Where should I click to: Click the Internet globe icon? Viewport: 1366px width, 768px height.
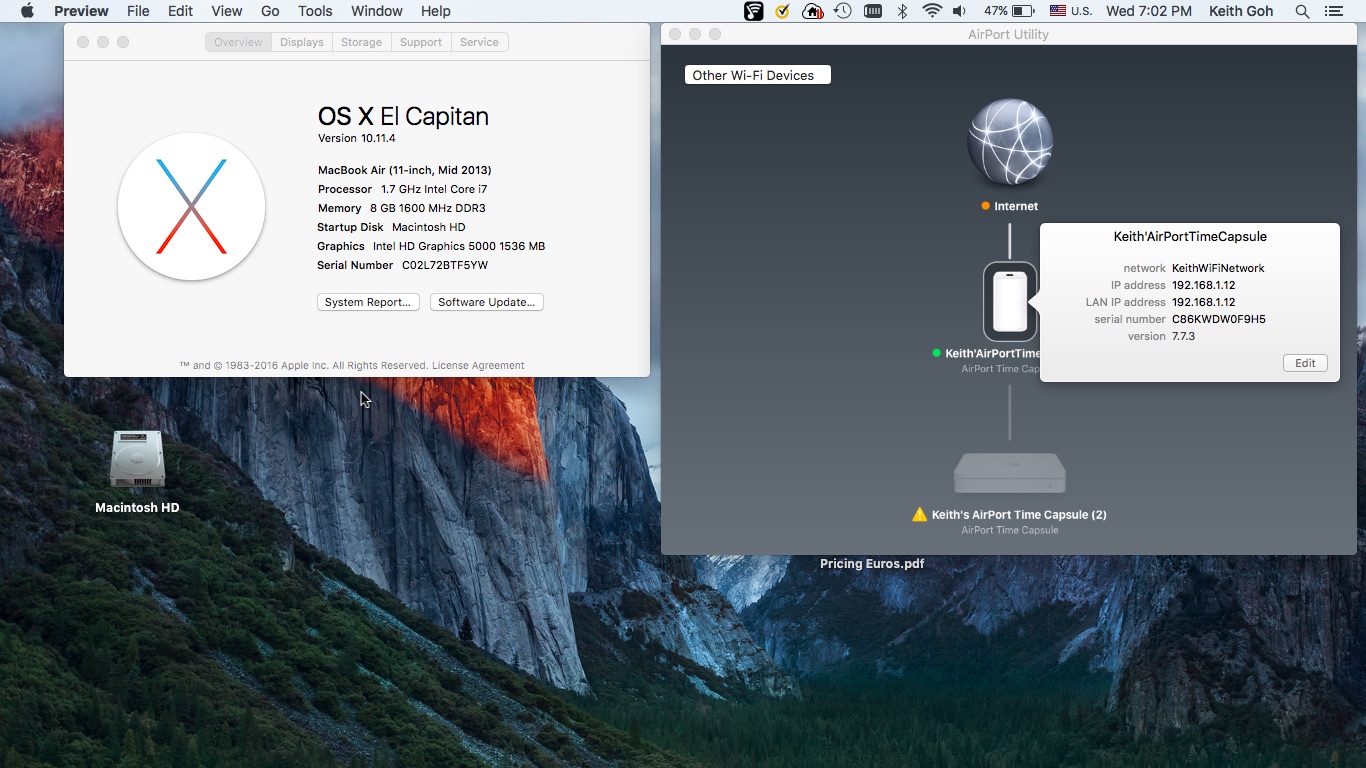[x=1010, y=143]
